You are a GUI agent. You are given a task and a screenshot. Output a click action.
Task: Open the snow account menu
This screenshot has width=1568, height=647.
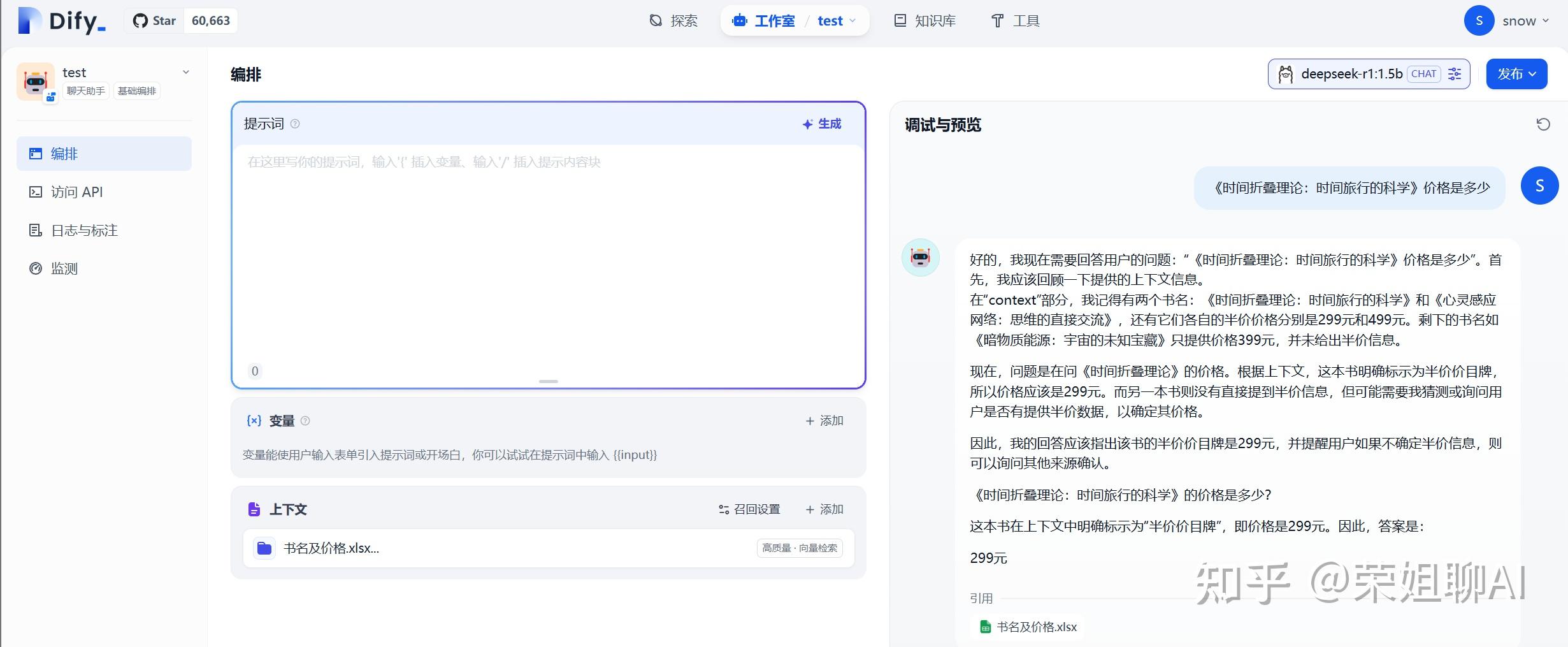pos(1522,20)
